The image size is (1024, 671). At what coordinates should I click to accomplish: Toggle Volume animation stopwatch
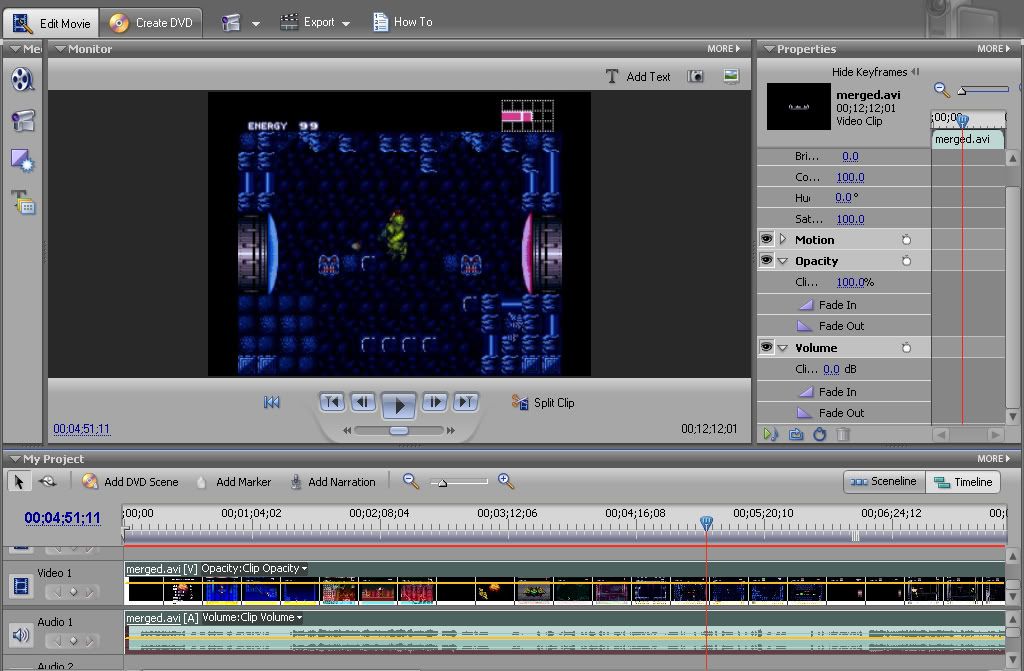pos(906,348)
